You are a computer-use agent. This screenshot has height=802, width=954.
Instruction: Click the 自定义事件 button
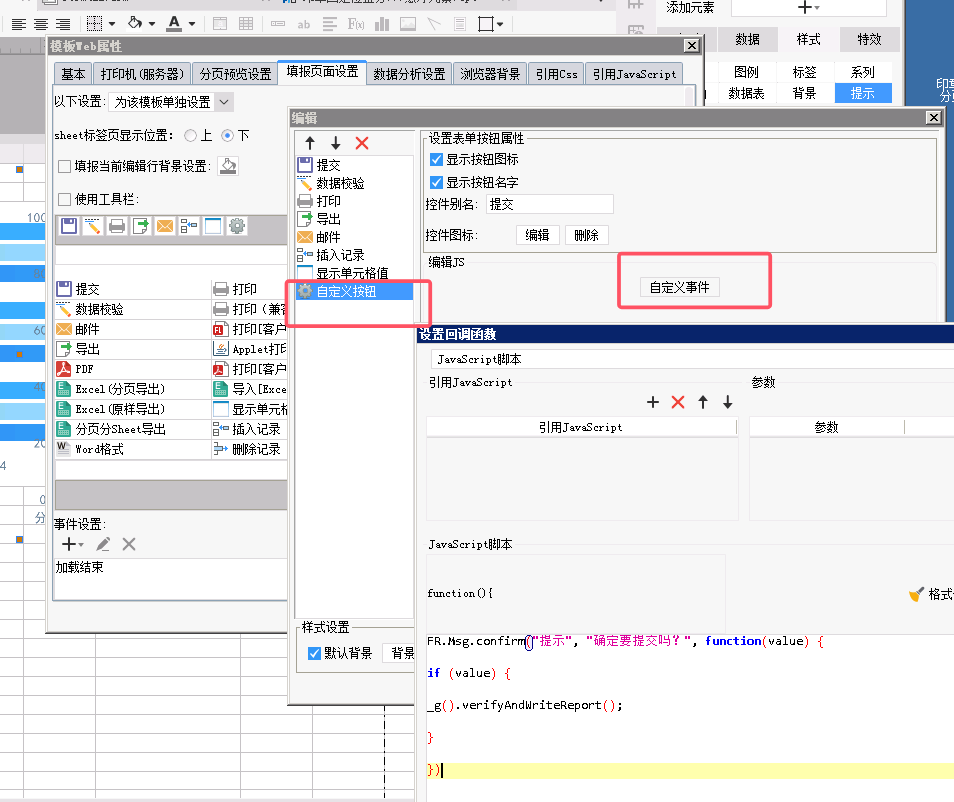pos(679,287)
